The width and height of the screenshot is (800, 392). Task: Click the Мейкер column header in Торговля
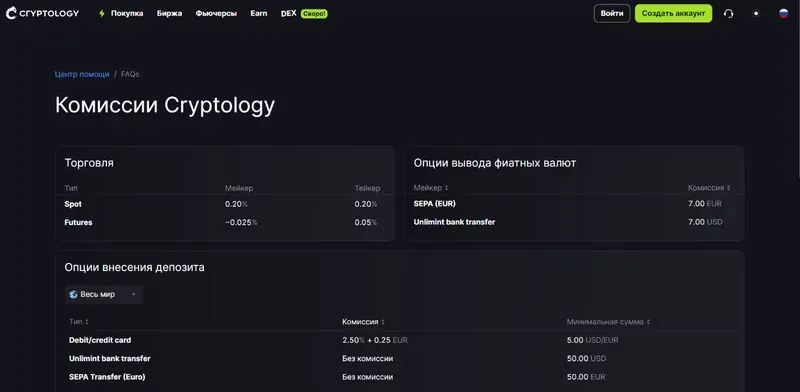[239, 188]
